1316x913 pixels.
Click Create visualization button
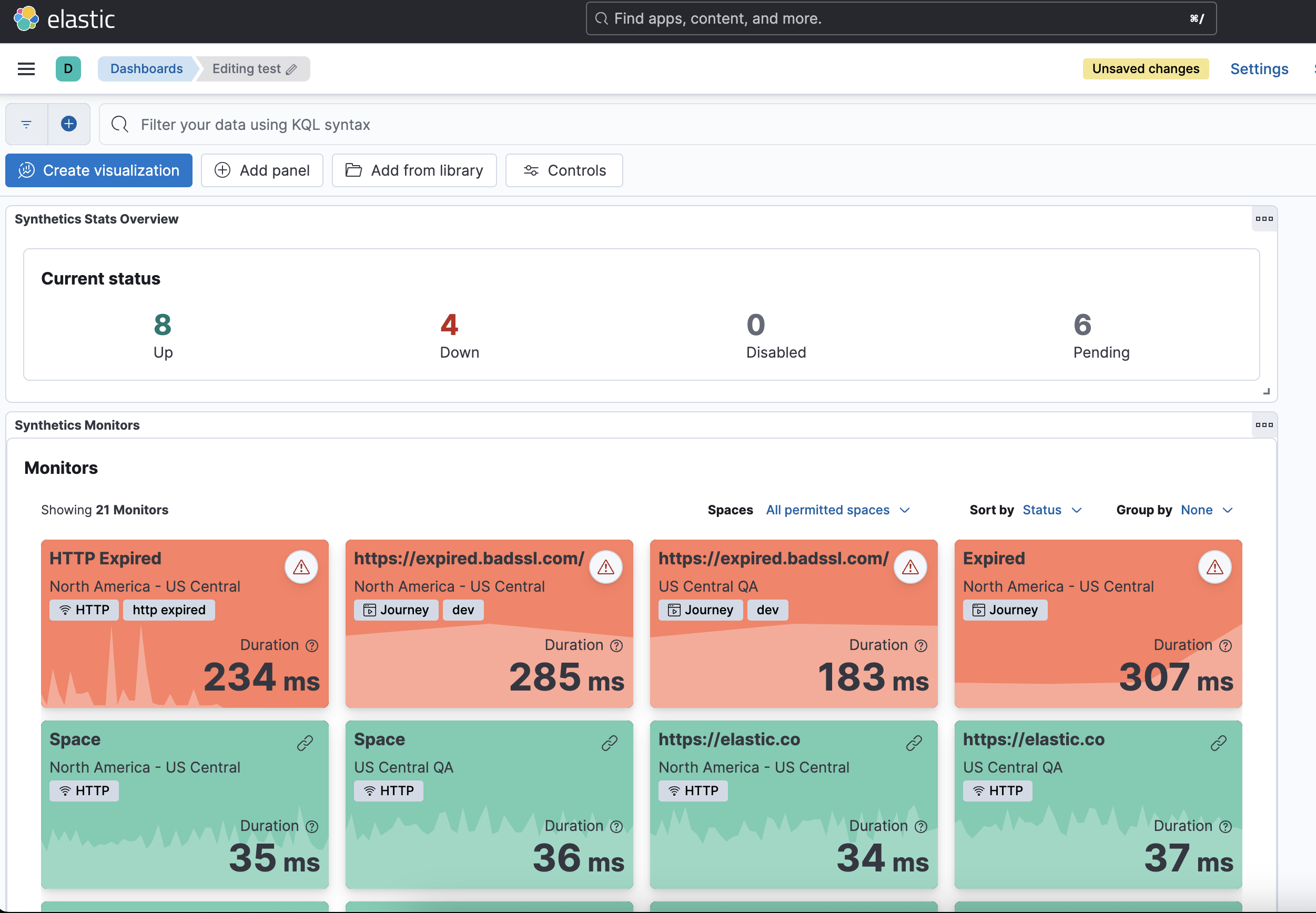99,170
